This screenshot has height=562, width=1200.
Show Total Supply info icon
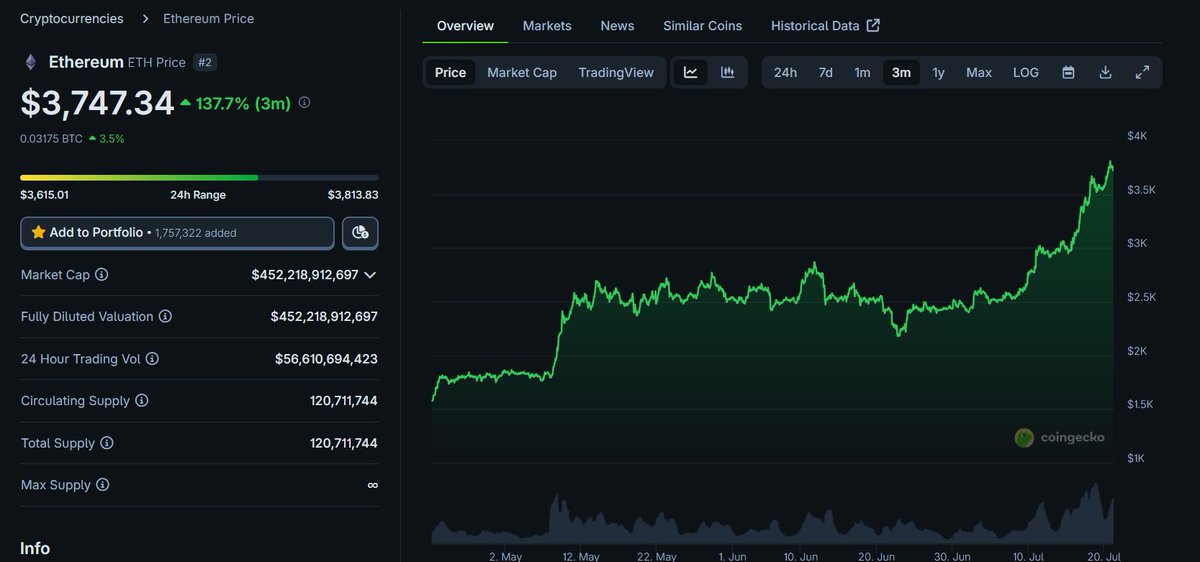pyautogui.click(x=106, y=442)
